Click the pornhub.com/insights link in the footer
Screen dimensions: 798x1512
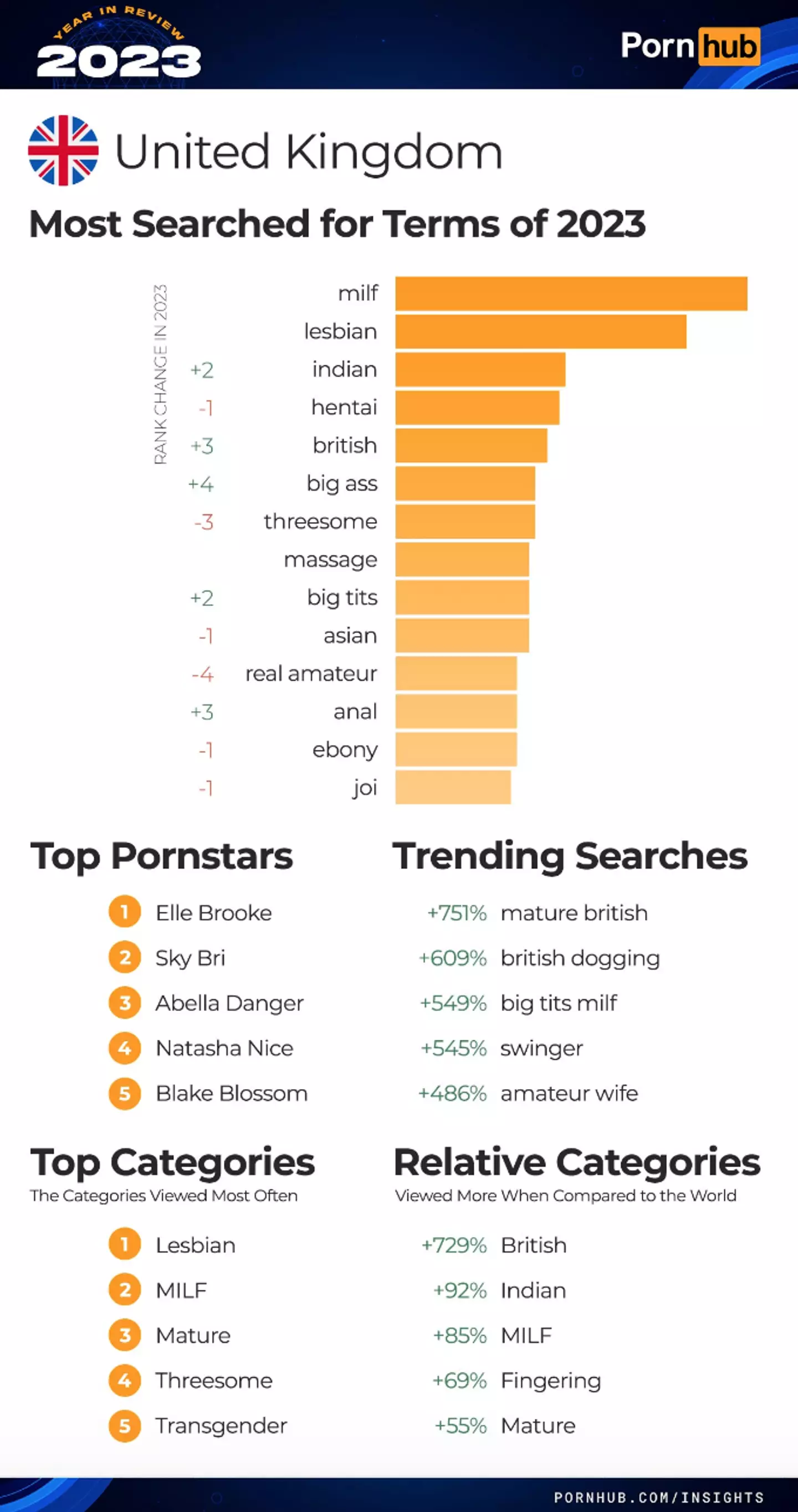click(658, 1498)
